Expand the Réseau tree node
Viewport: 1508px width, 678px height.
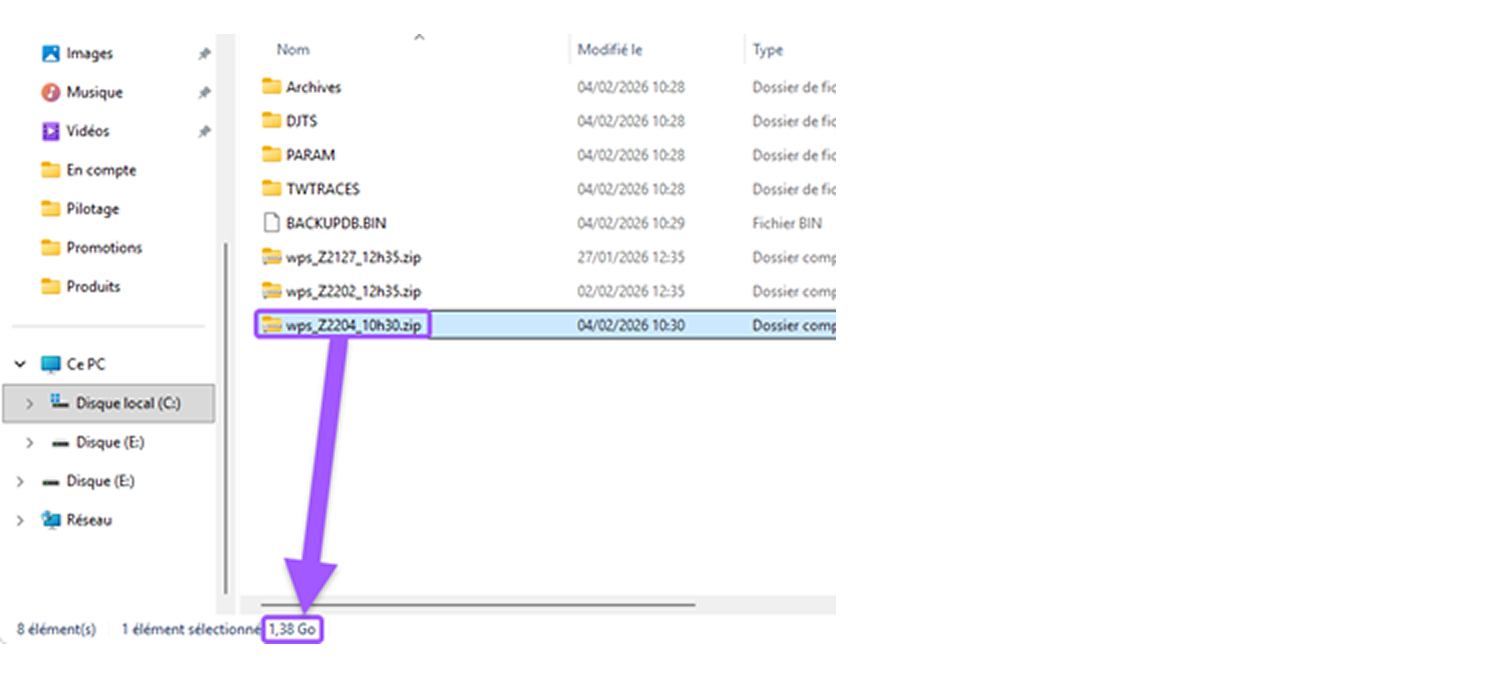[20, 520]
